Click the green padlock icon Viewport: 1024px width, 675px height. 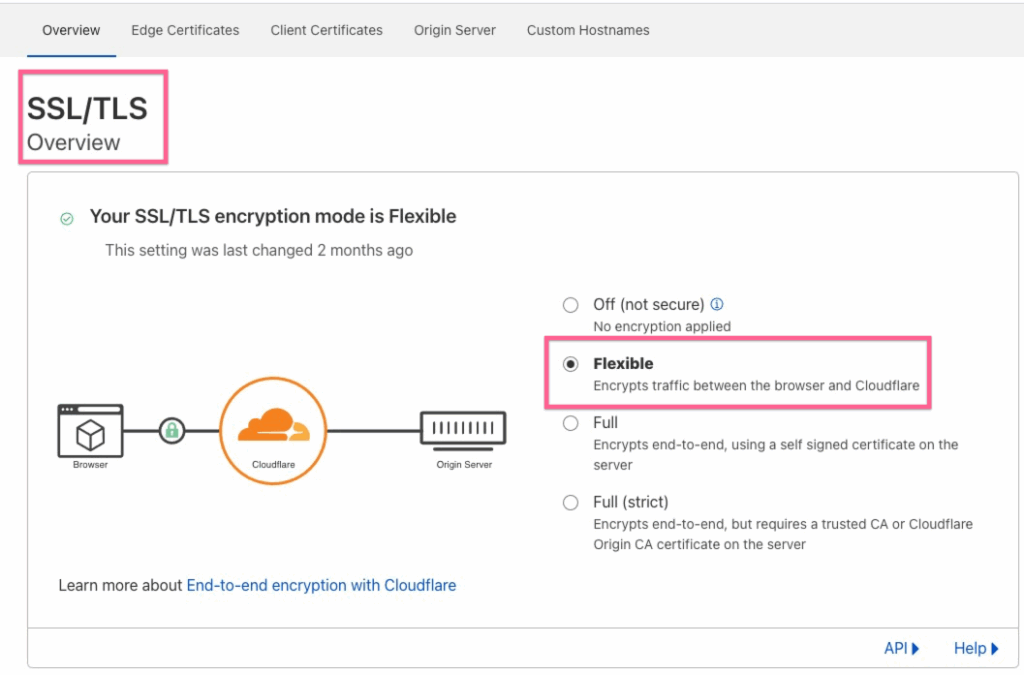(172, 431)
